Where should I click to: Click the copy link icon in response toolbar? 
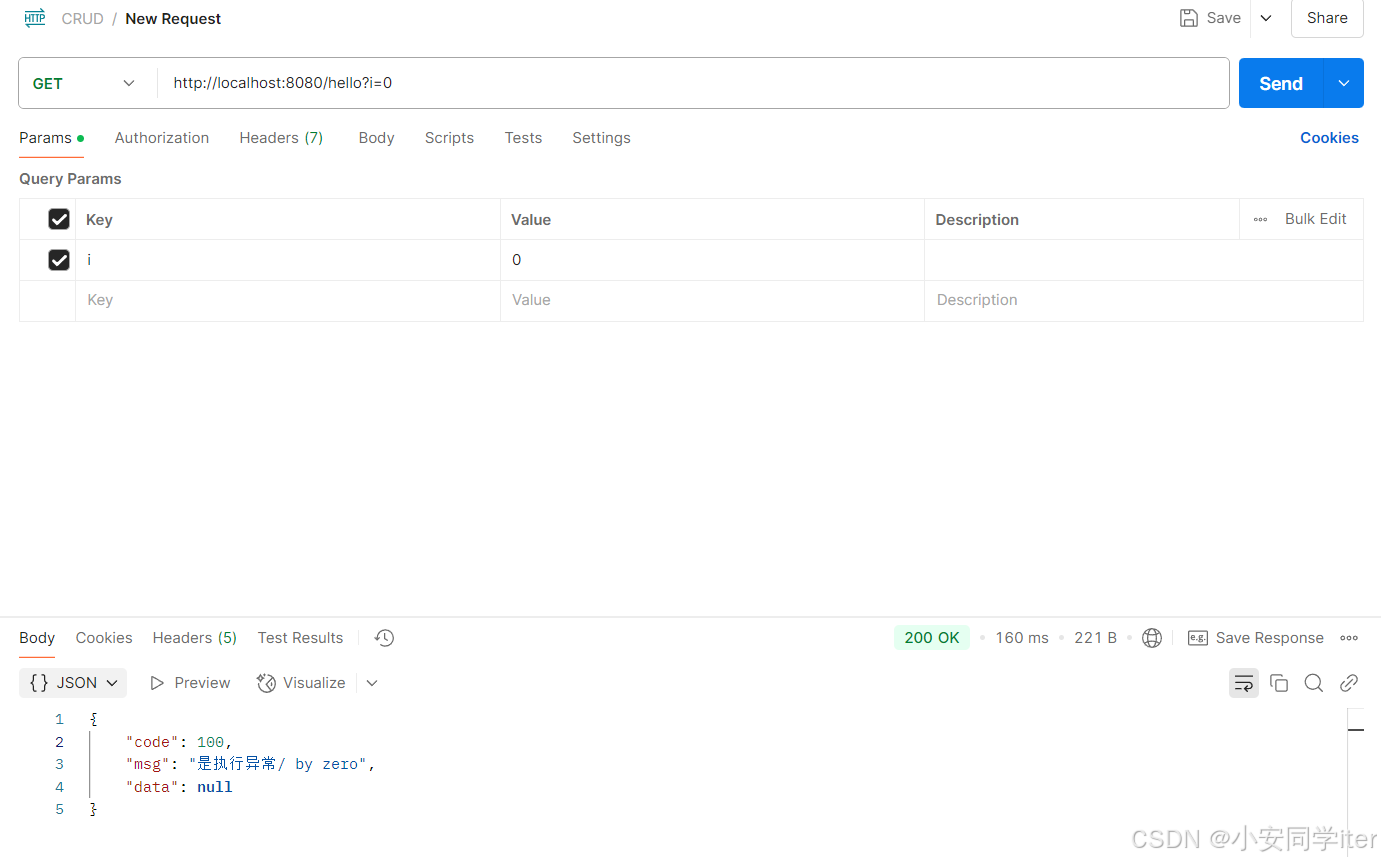(1349, 683)
